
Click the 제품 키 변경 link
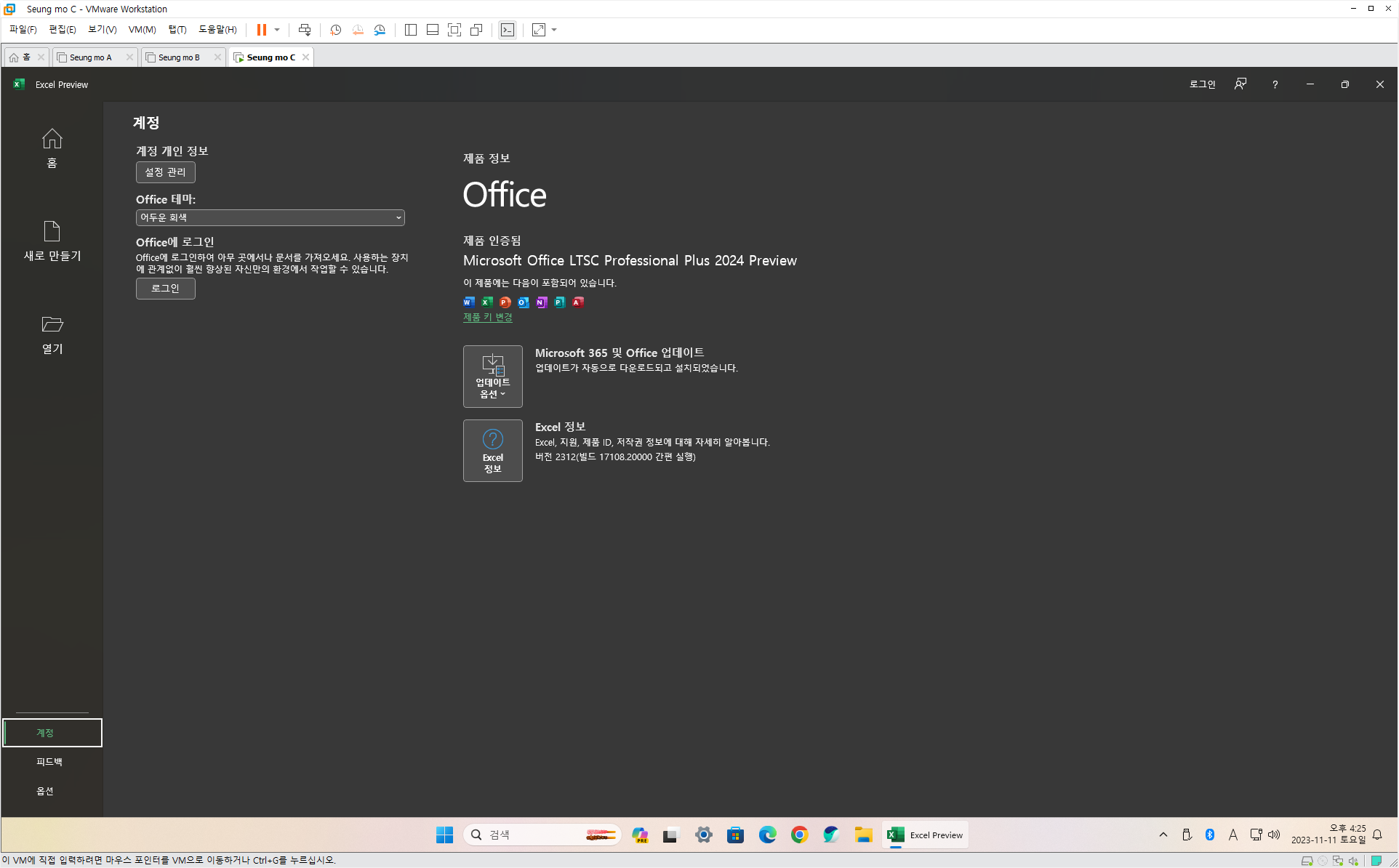pyautogui.click(x=487, y=317)
